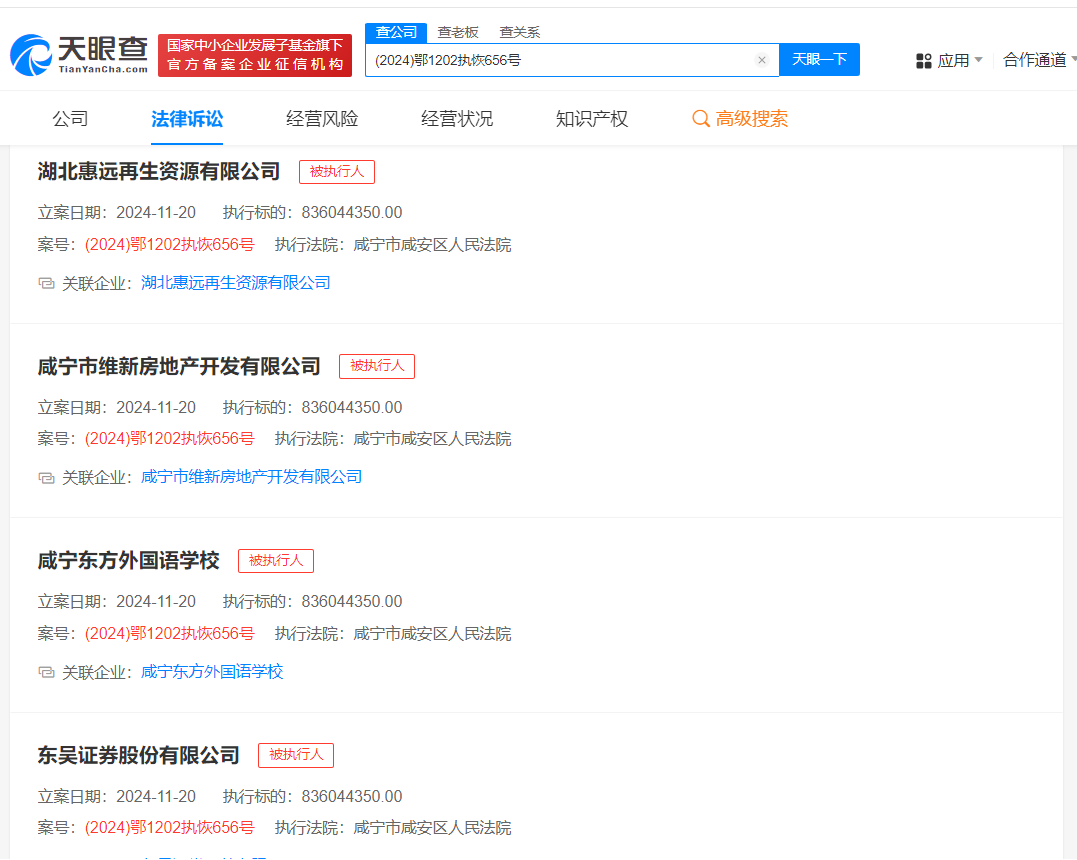Image resolution: width=1077 pixels, height=860 pixels.
Task: Click the advanced search magnifier icon
Action: 701,119
